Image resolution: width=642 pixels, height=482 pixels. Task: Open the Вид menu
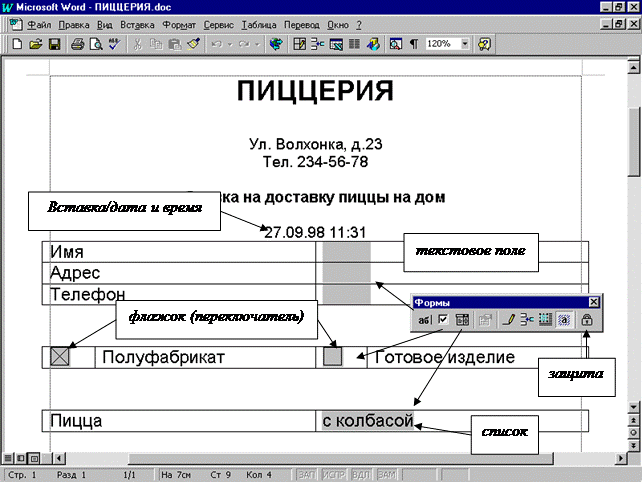click(x=104, y=25)
